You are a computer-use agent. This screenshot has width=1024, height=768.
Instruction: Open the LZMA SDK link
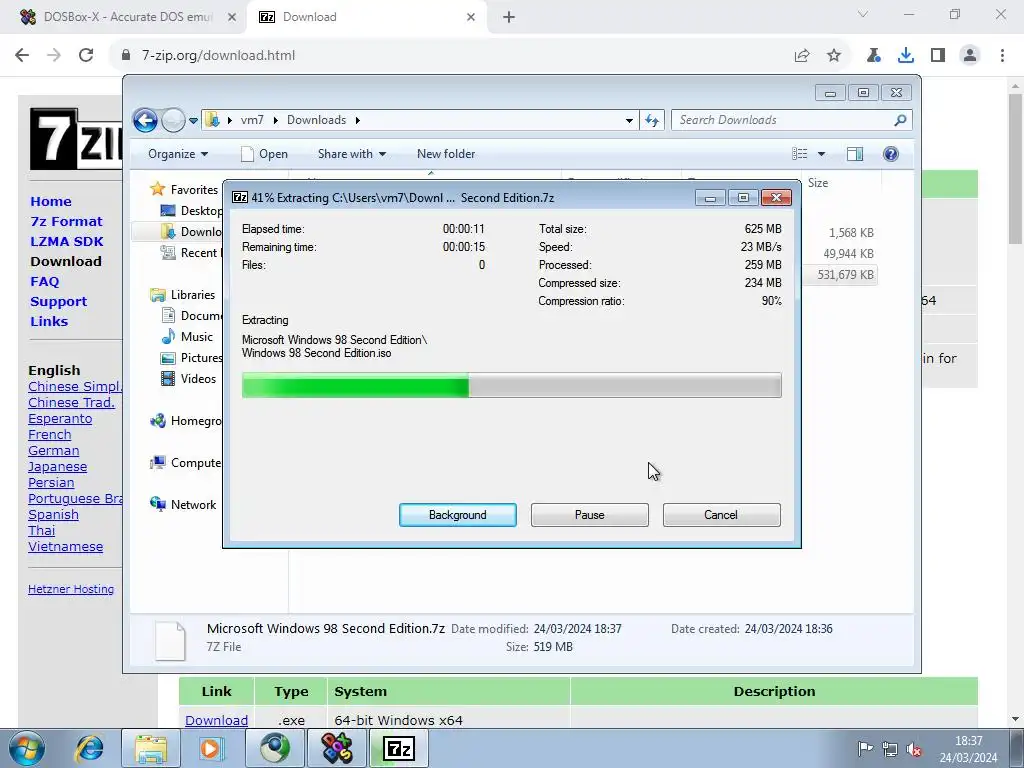pyautogui.click(x=67, y=242)
